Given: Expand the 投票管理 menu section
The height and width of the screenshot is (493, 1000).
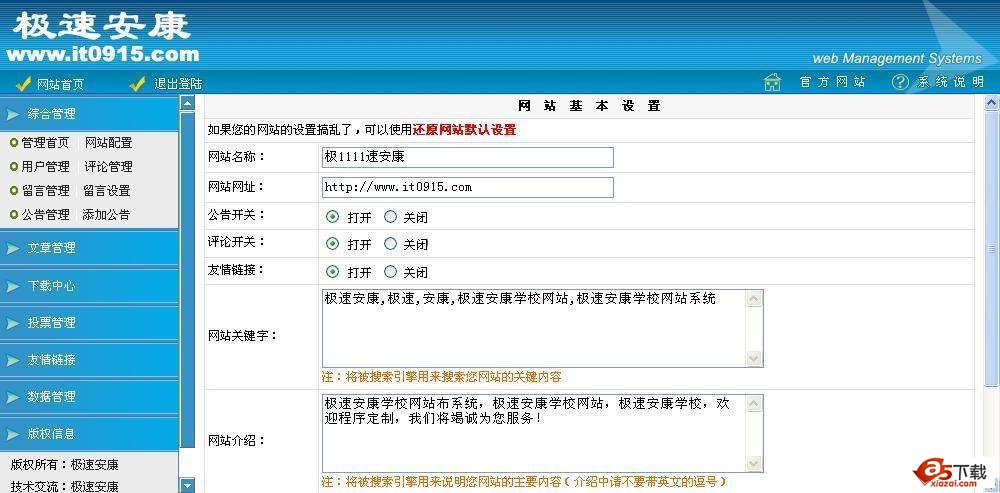Looking at the screenshot, I should coord(89,323).
